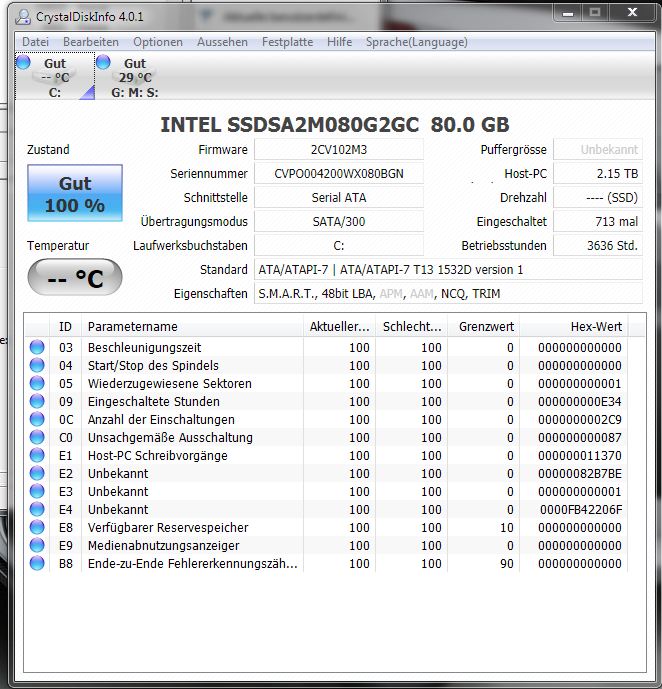Click the Eigenschaften features field
The height and width of the screenshot is (689, 662).
coord(448,294)
